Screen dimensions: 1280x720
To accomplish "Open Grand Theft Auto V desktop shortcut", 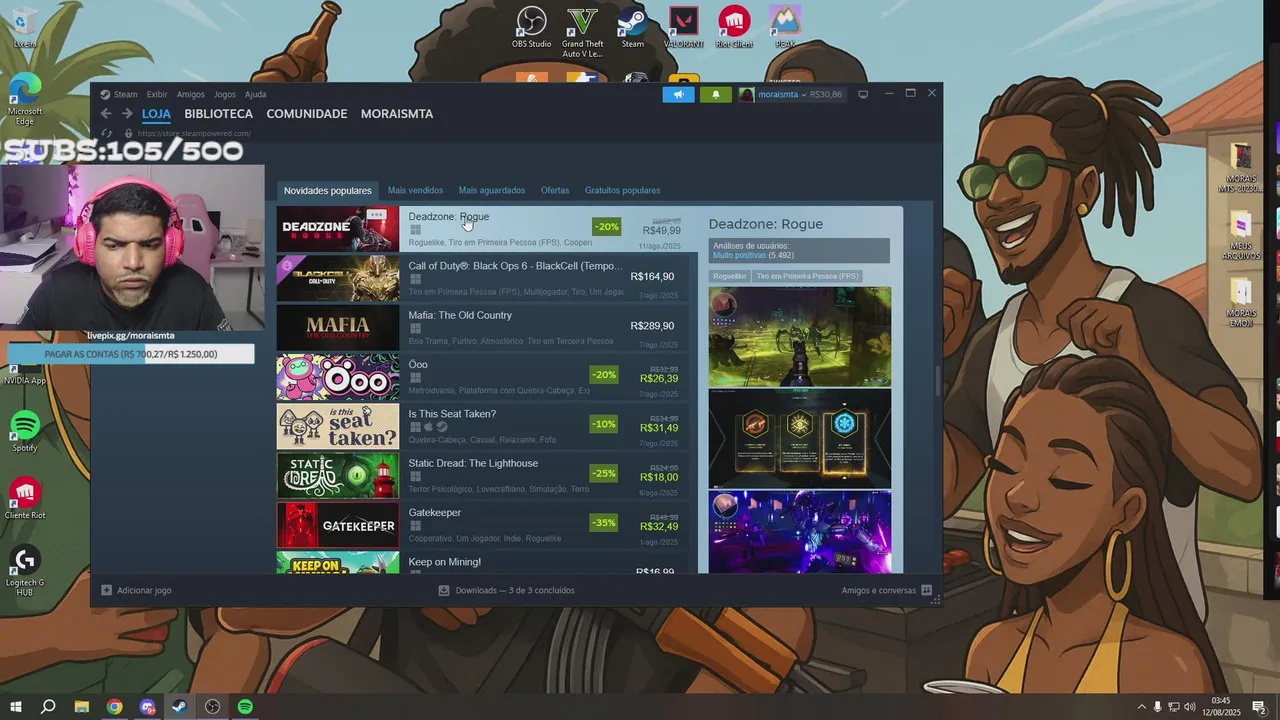I will 582,31.
